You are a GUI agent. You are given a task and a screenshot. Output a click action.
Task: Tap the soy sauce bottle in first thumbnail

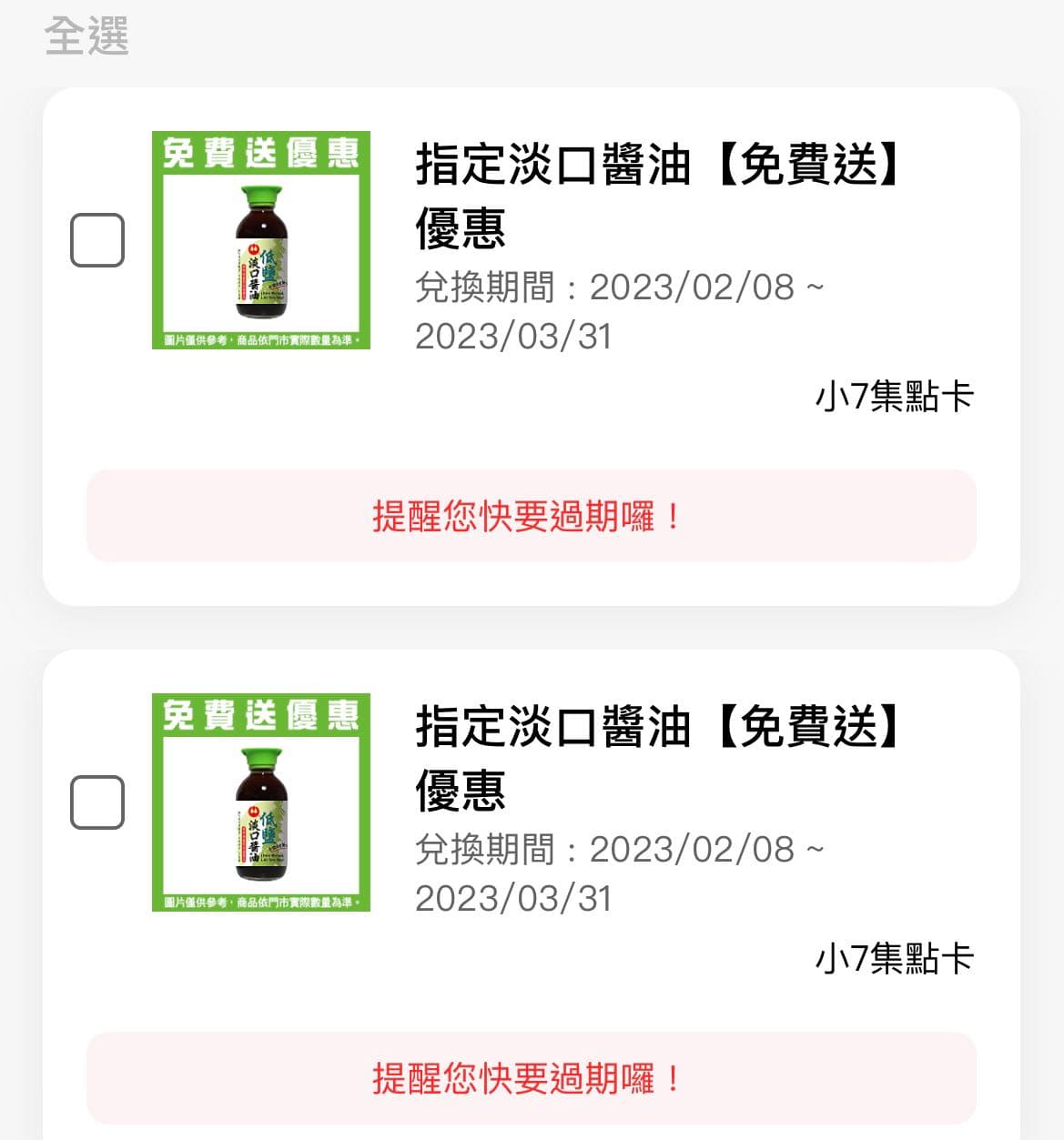point(261,251)
